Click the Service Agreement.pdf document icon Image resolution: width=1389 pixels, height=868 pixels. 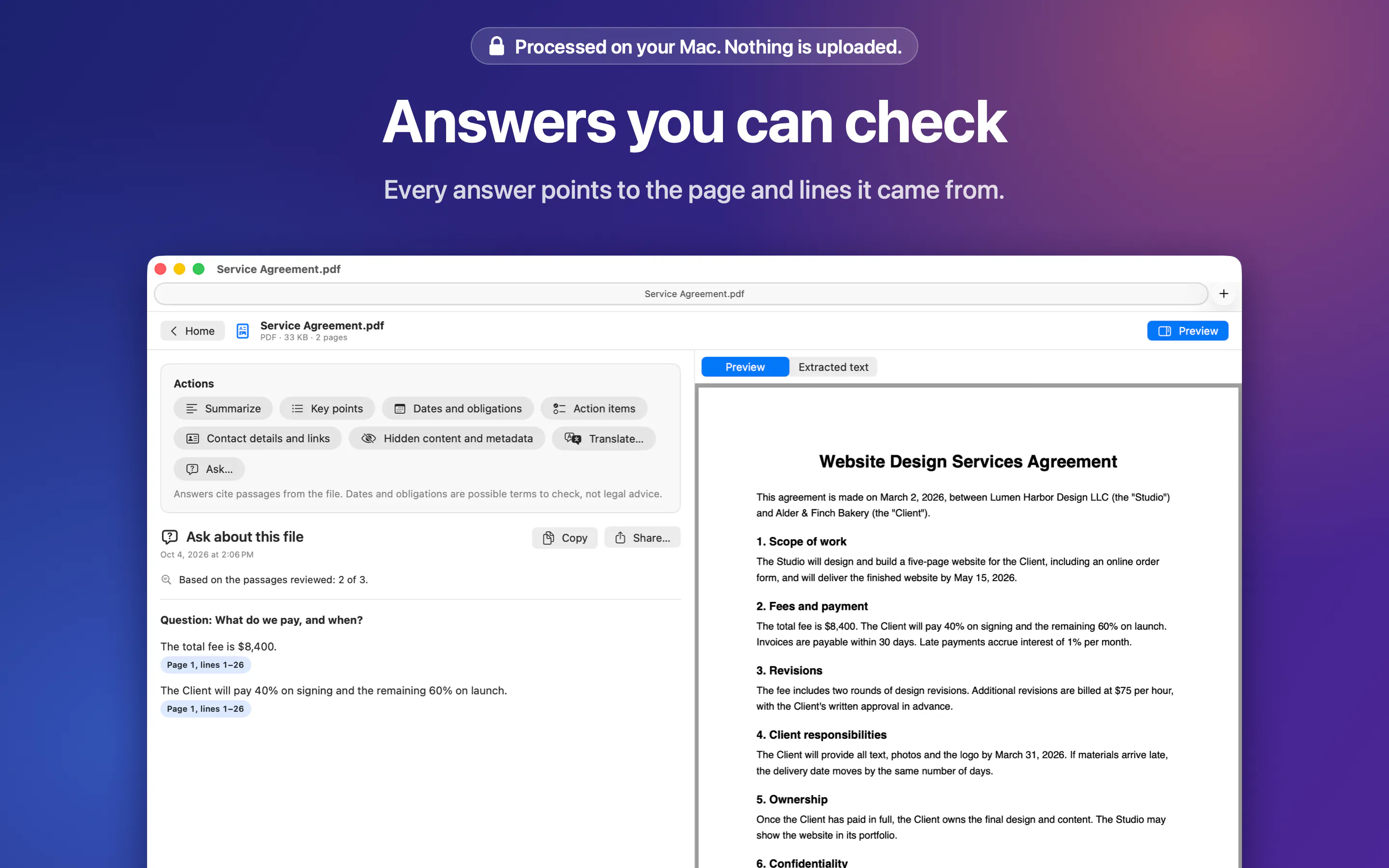pos(243,331)
